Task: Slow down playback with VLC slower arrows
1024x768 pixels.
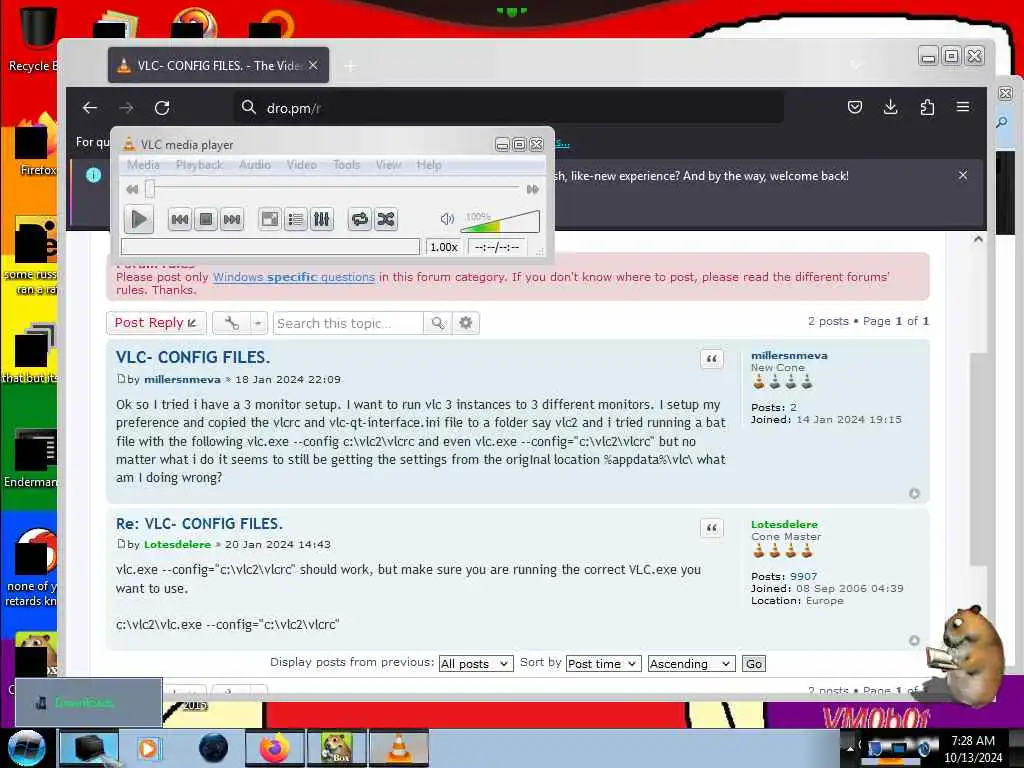Action: 133,189
